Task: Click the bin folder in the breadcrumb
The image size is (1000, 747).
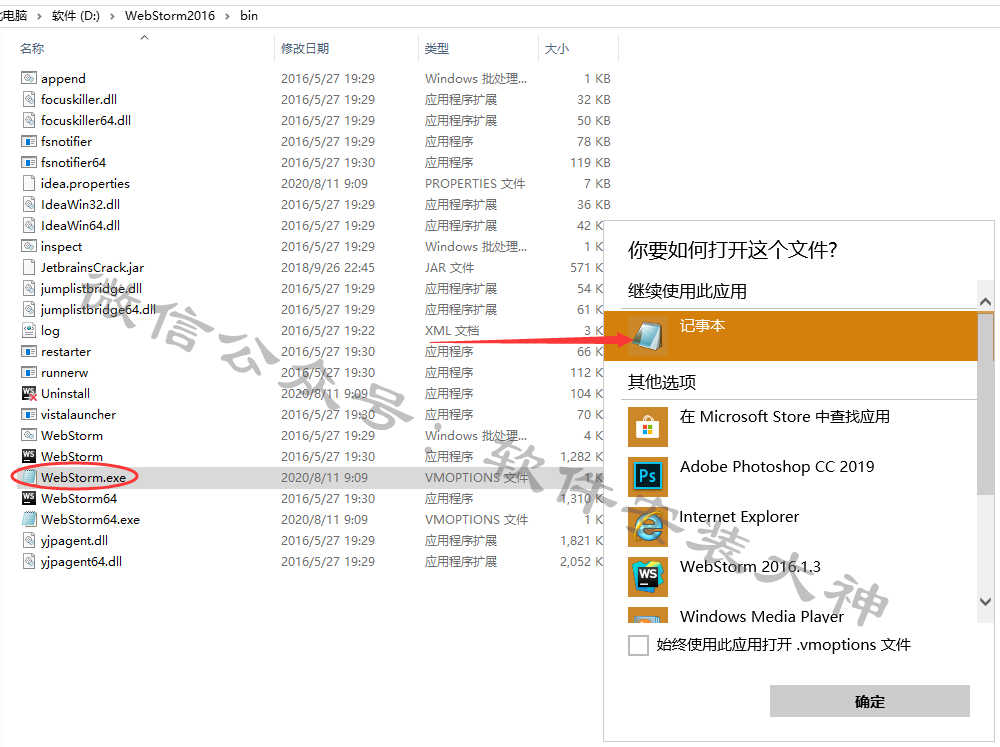Action: pyautogui.click(x=249, y=16)
